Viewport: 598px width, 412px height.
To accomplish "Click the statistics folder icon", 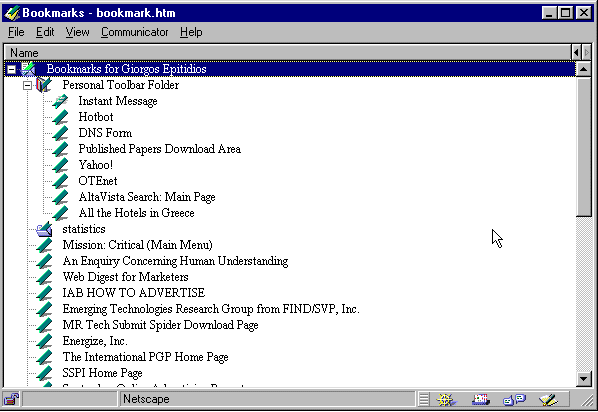I will (x=44, y=229).
